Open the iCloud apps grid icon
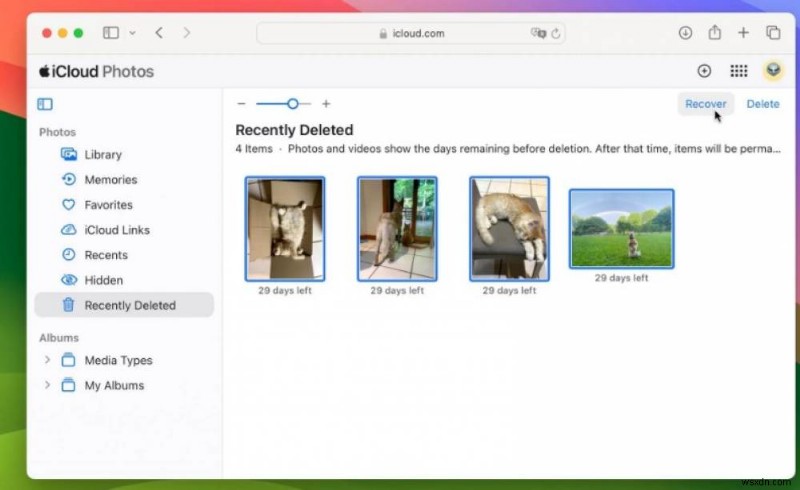 [x=738, y=71]
